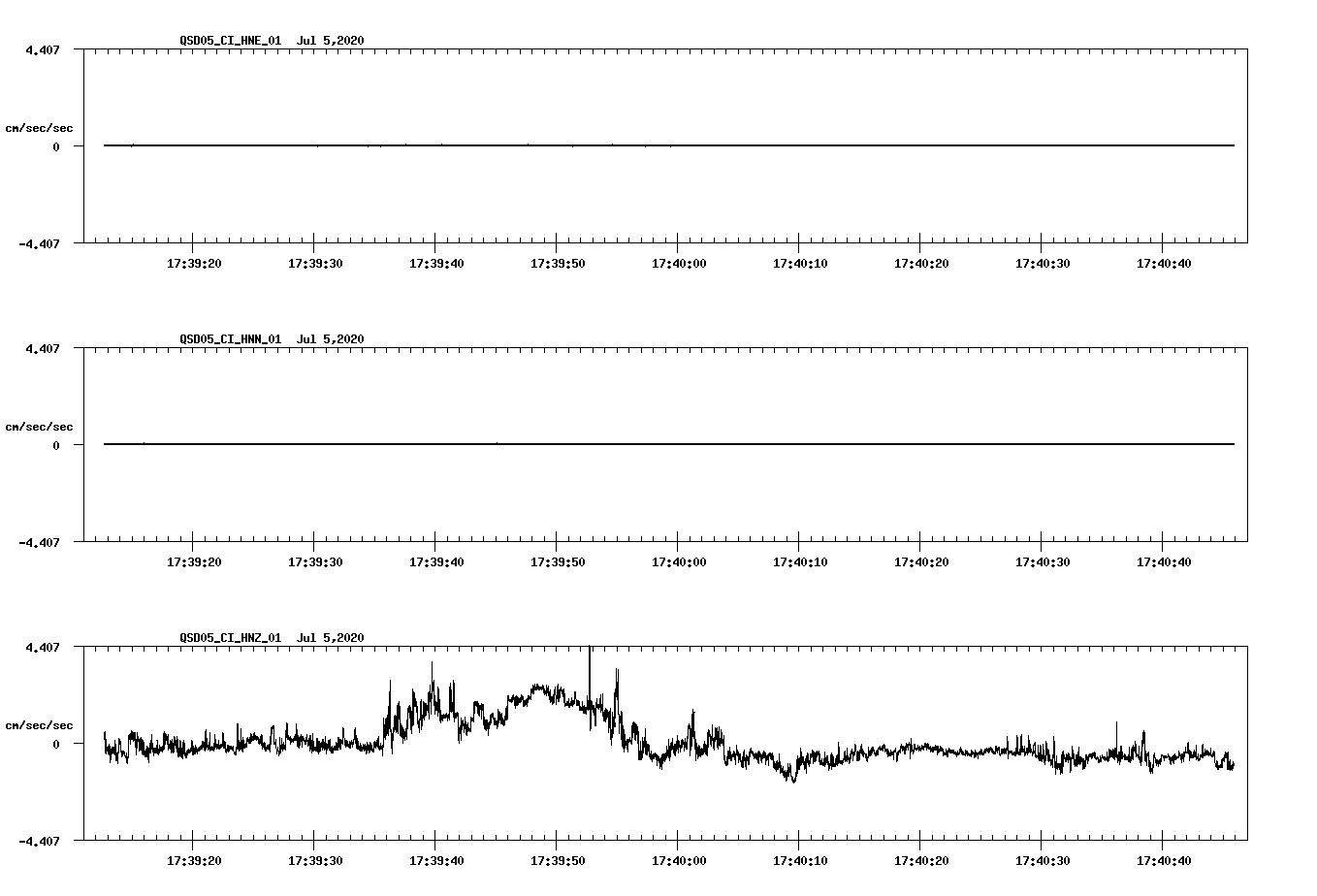This screenshot has height=896, width=1317.
Task: Click 17:39:40 time label on HNN axis
Action: (436, 561)
